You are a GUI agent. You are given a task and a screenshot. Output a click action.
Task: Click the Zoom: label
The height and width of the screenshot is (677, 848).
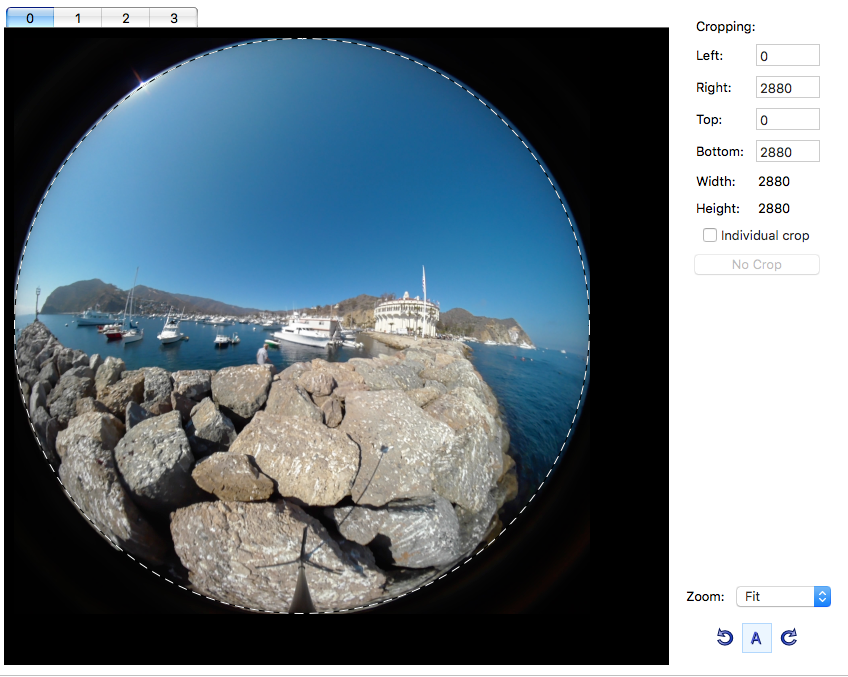pos(705,596)
